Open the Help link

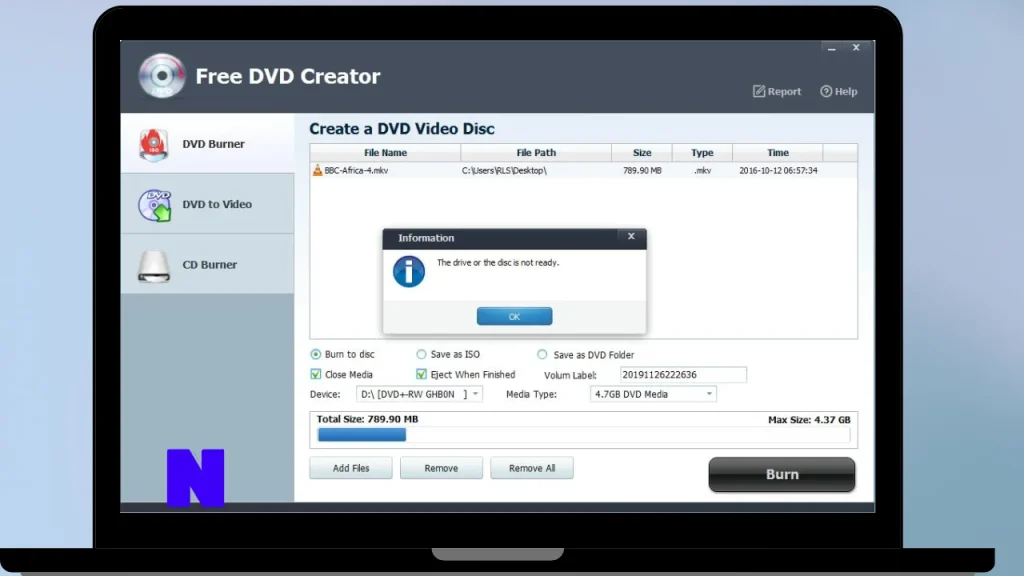[x=839, y=91]
